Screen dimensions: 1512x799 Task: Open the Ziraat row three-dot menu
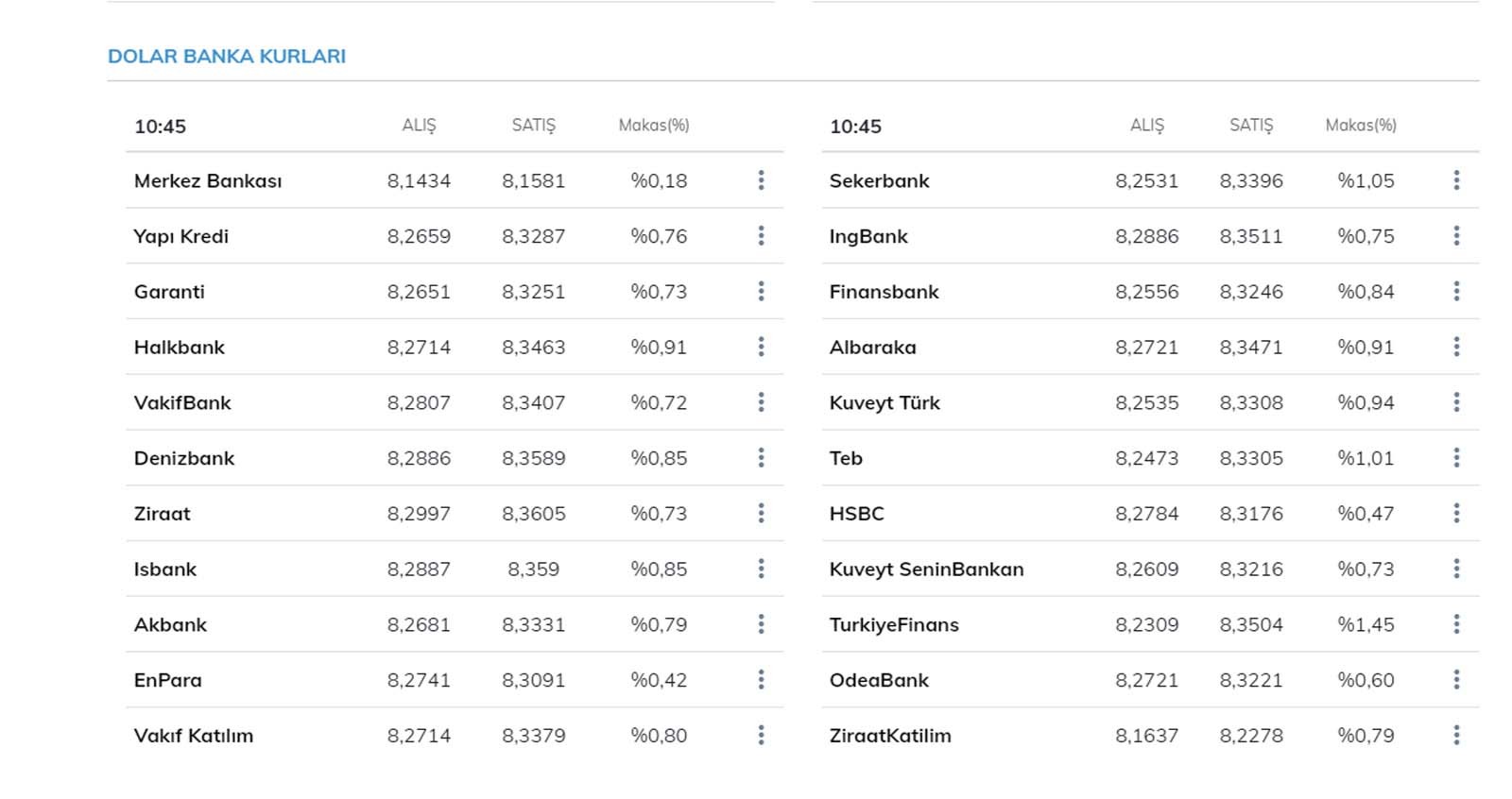coord(761,514)
